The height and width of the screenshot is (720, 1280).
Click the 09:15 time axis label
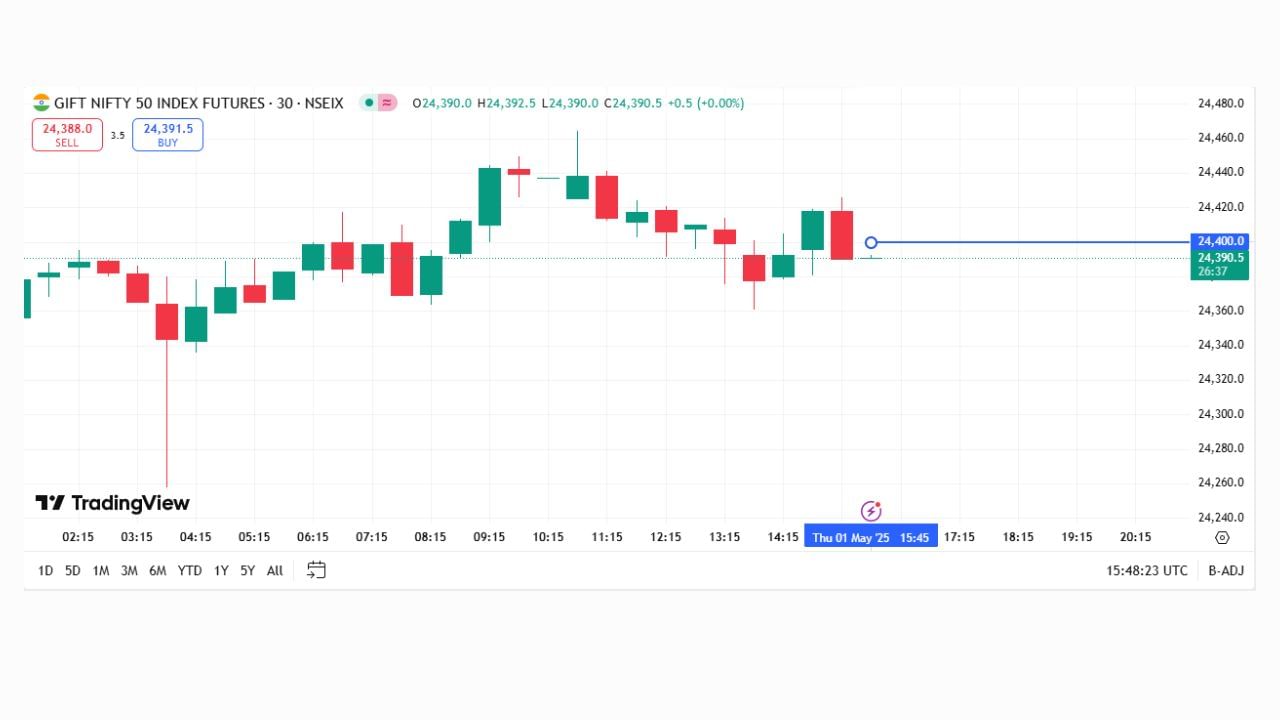(489, 538)
